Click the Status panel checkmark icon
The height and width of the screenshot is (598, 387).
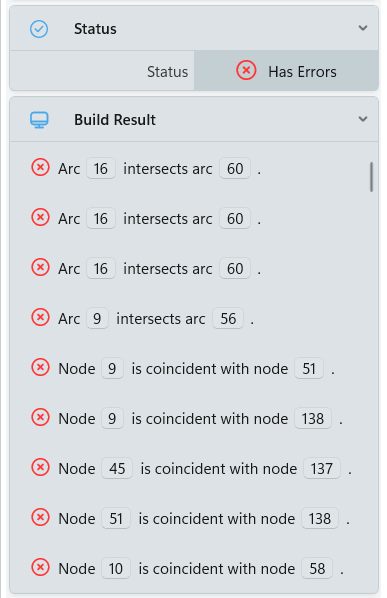(39, 29)
